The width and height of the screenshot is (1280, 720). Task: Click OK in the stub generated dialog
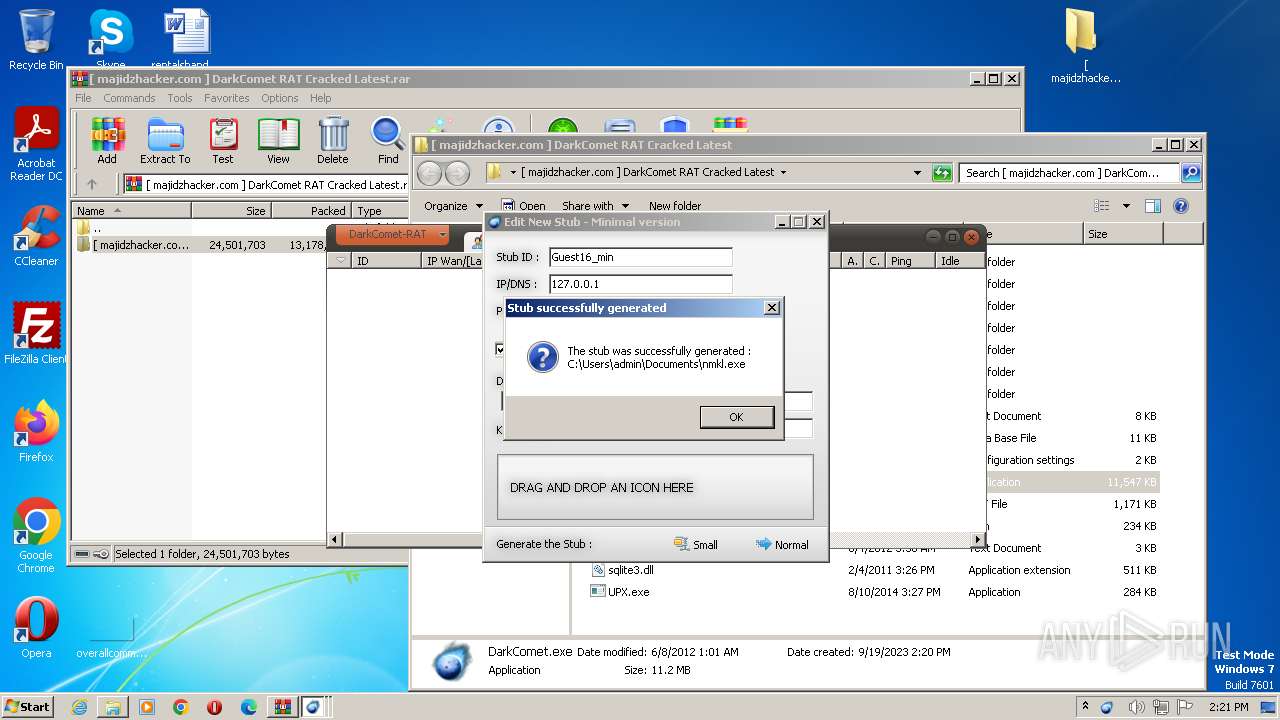[737, 417]
